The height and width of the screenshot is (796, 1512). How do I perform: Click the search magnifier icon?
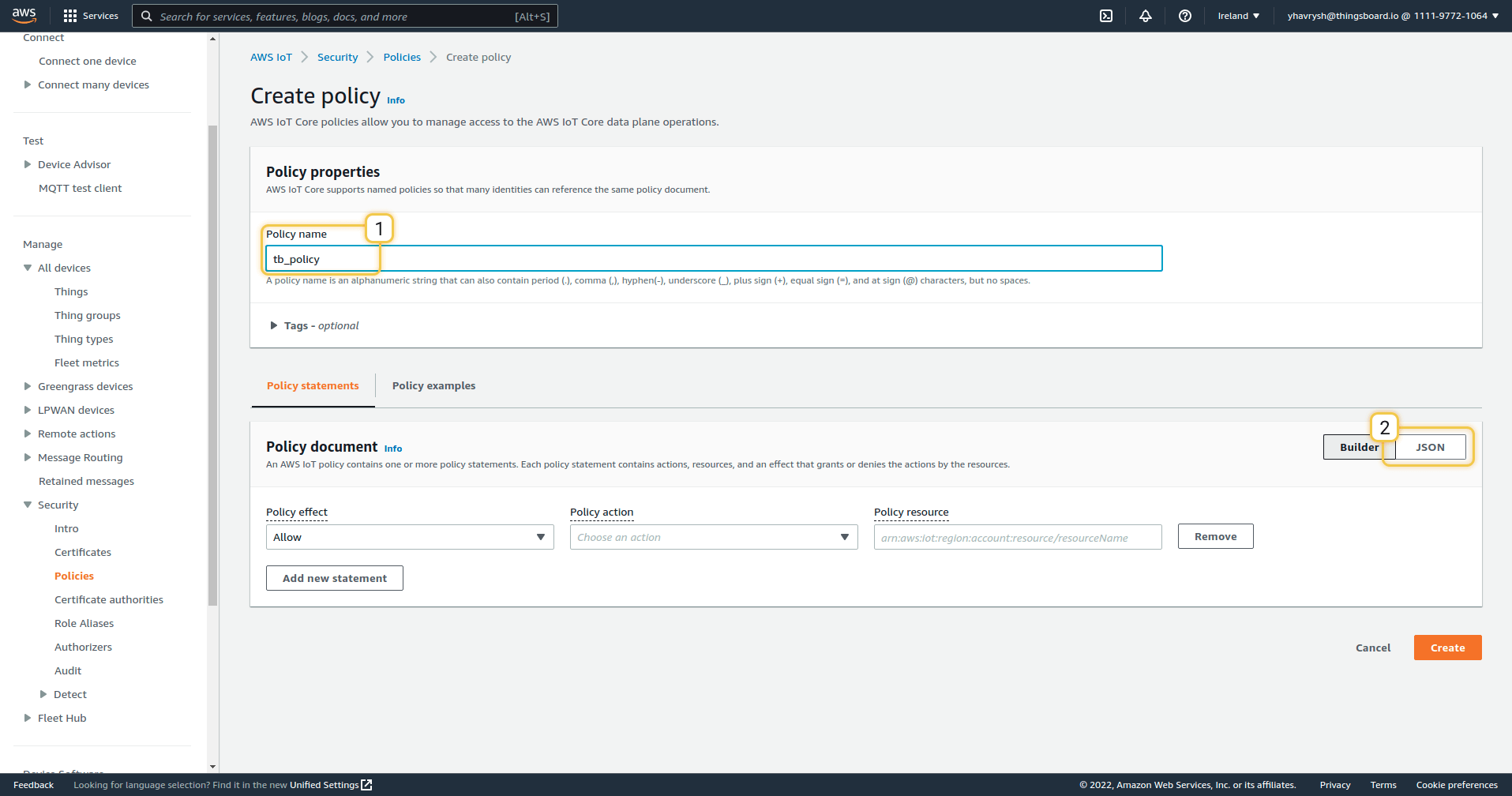coord(147,16)
